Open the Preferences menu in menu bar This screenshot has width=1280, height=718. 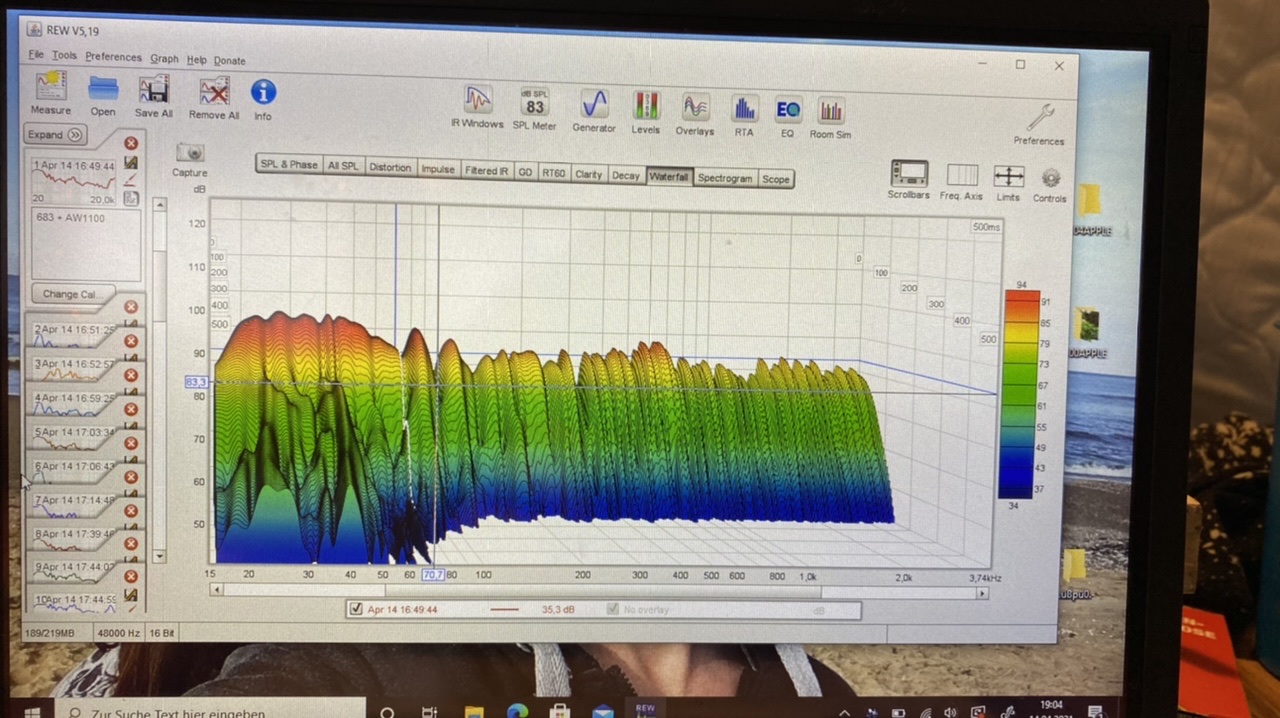pos(113,57)
